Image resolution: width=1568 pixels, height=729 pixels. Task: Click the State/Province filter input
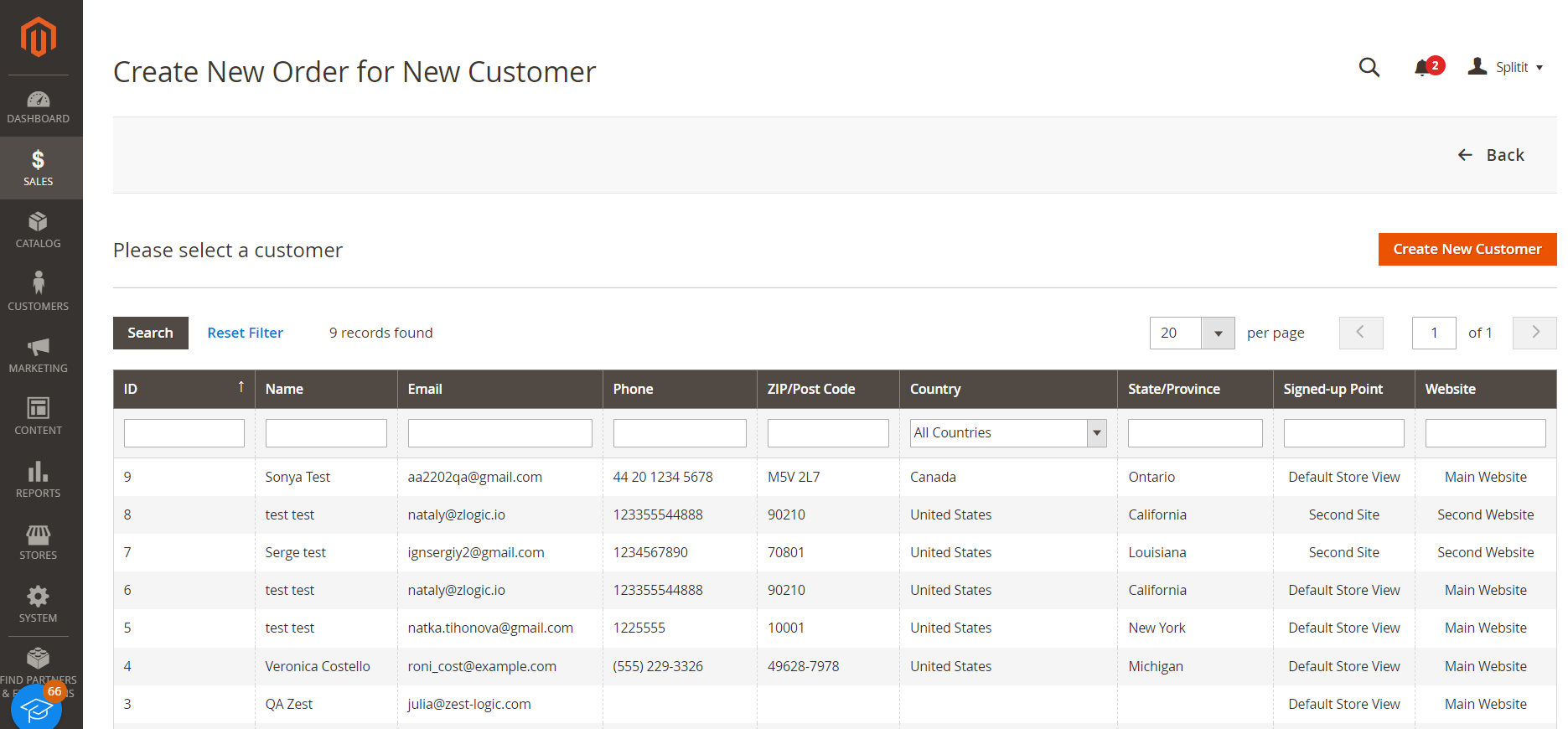coord(1195,433)
